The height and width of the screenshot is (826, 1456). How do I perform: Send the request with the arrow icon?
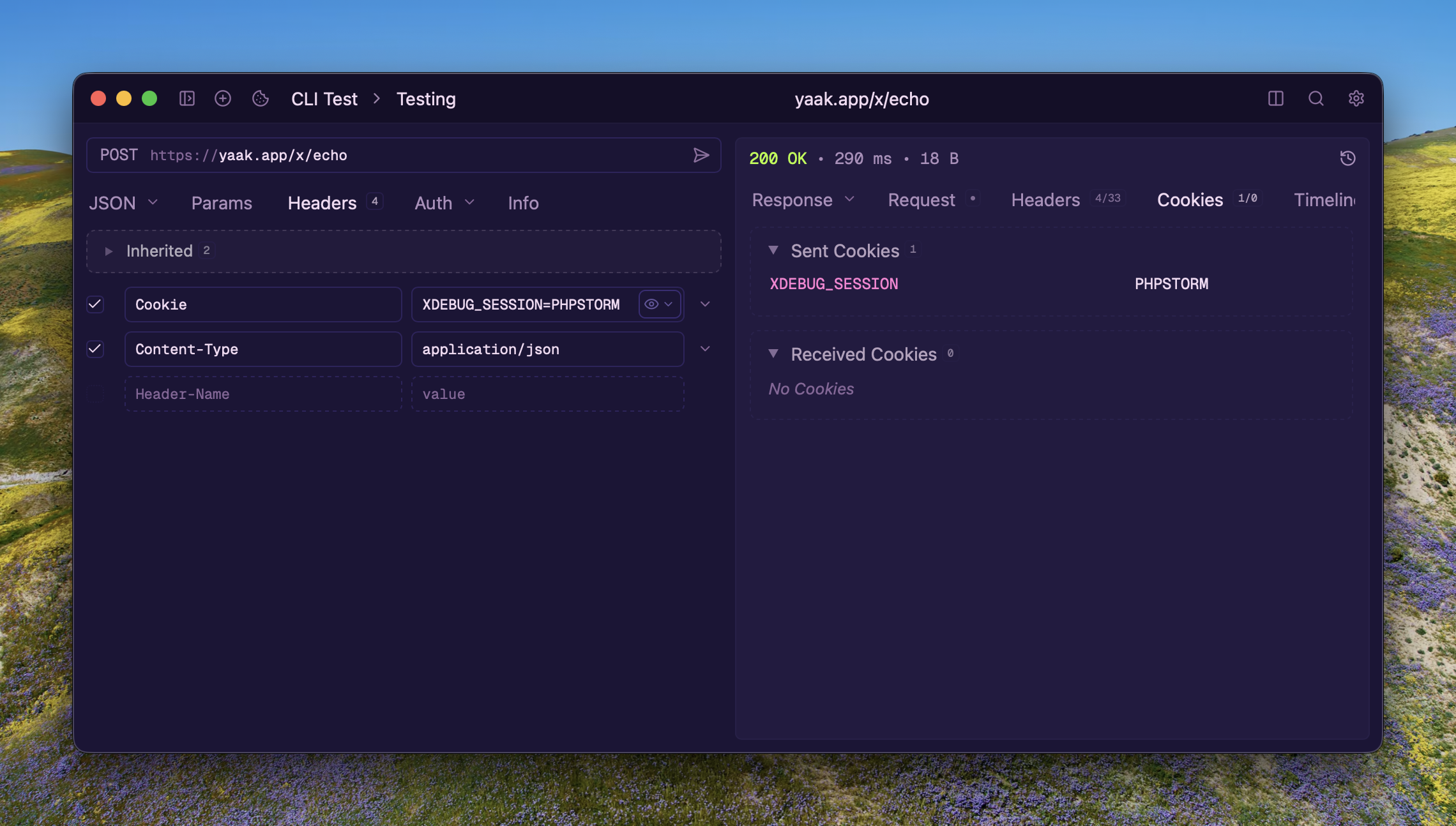(x=701, y=155)
